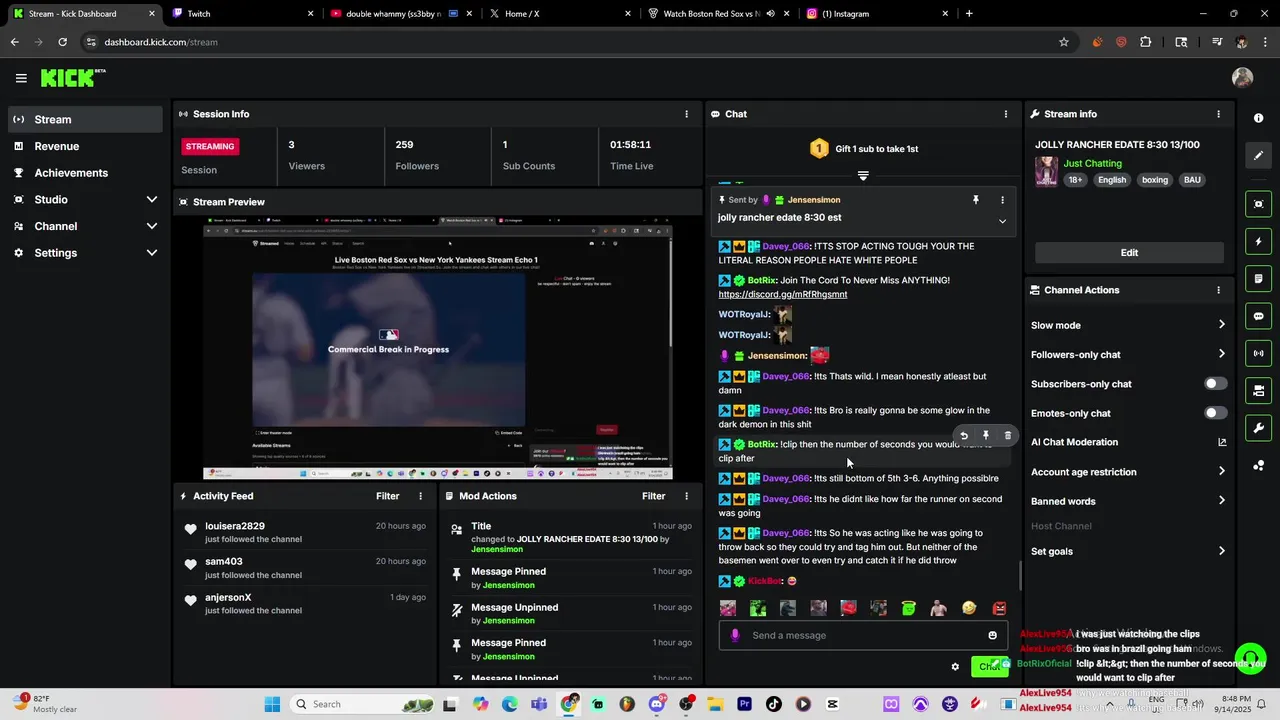Select Stream in the sidebar
The width and height of the screenshot is (1280, 720).
pos(85,119)
